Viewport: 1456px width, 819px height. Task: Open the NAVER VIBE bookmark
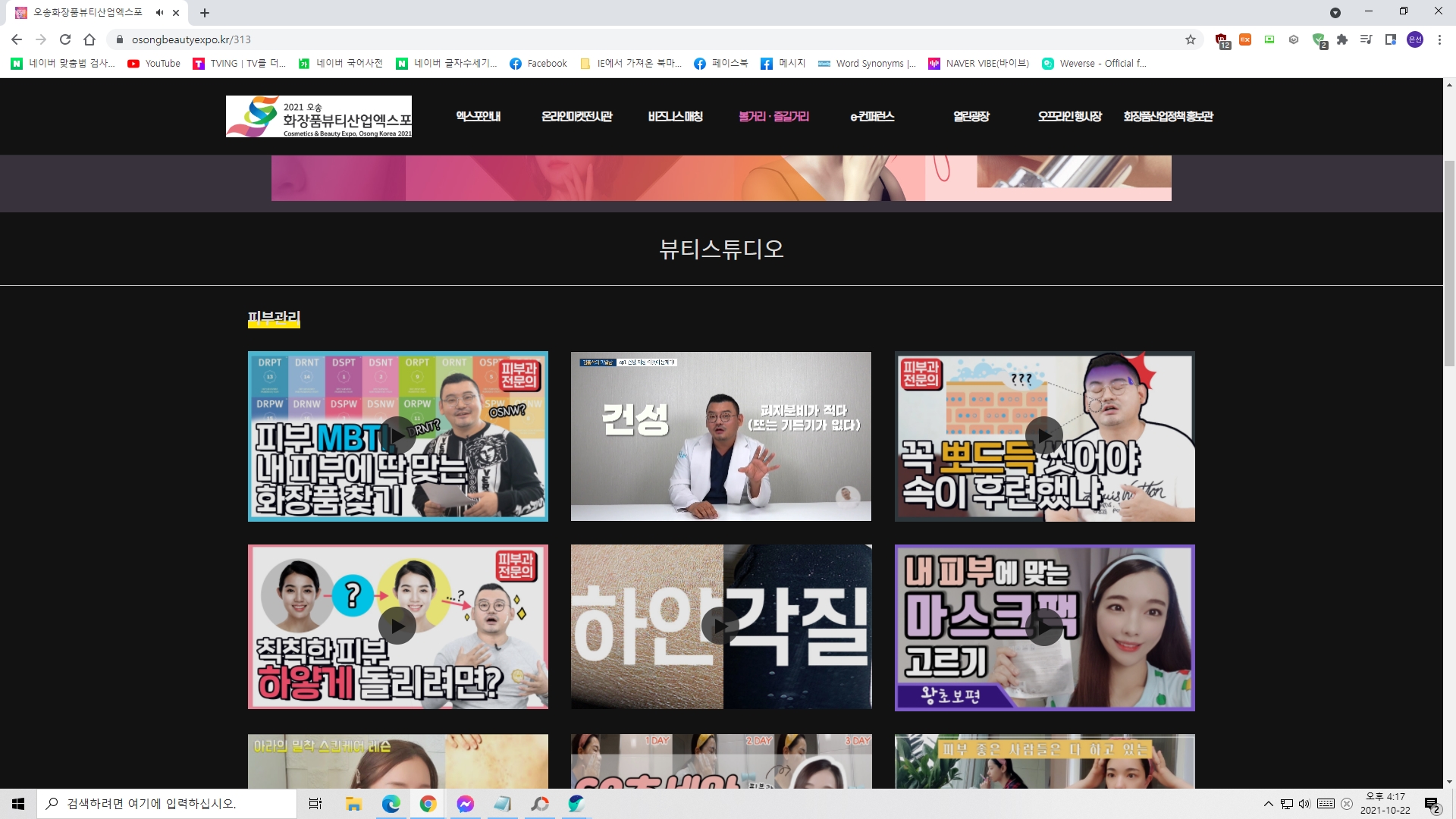click(x=978, y=64)
